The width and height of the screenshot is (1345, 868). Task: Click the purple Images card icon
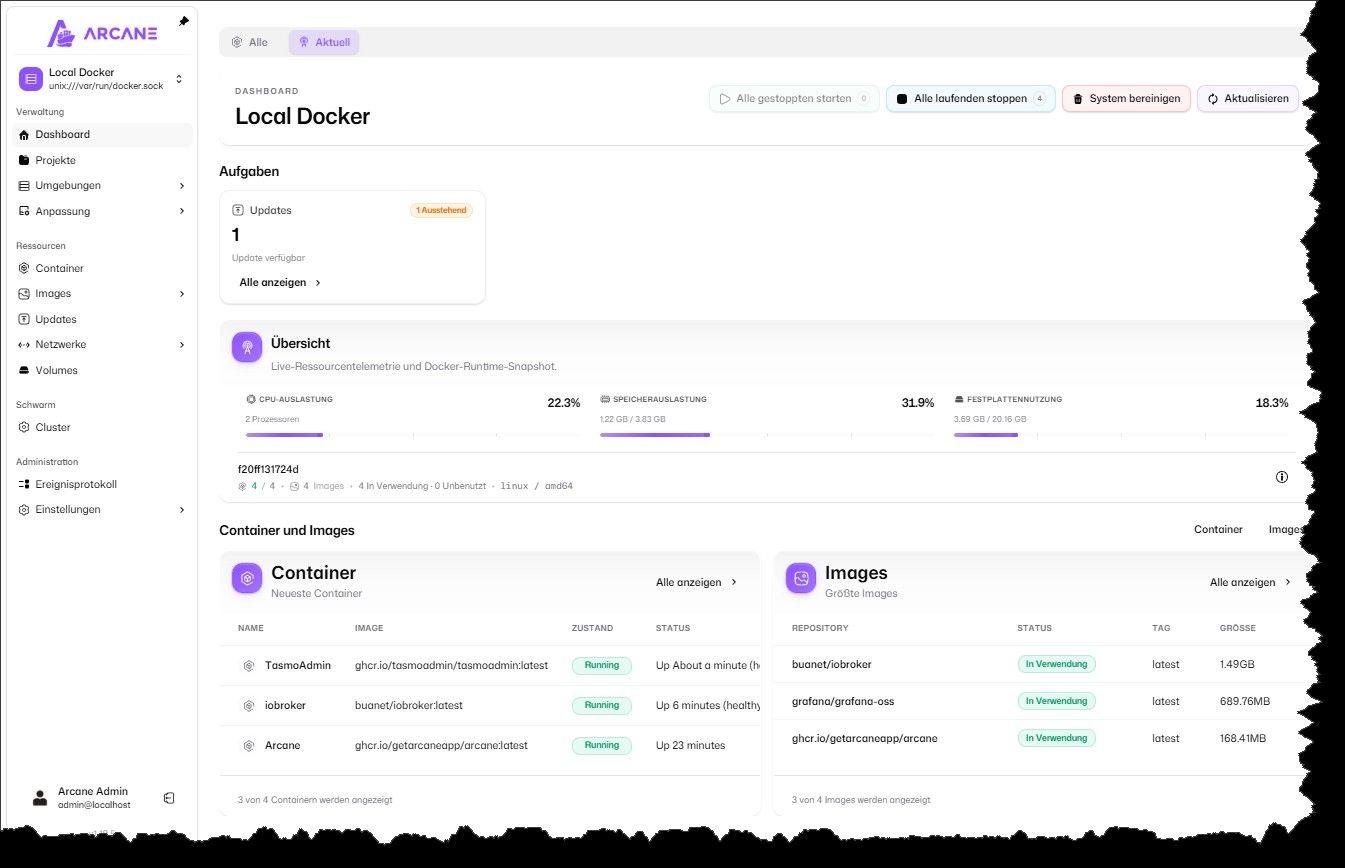[801, 578]
